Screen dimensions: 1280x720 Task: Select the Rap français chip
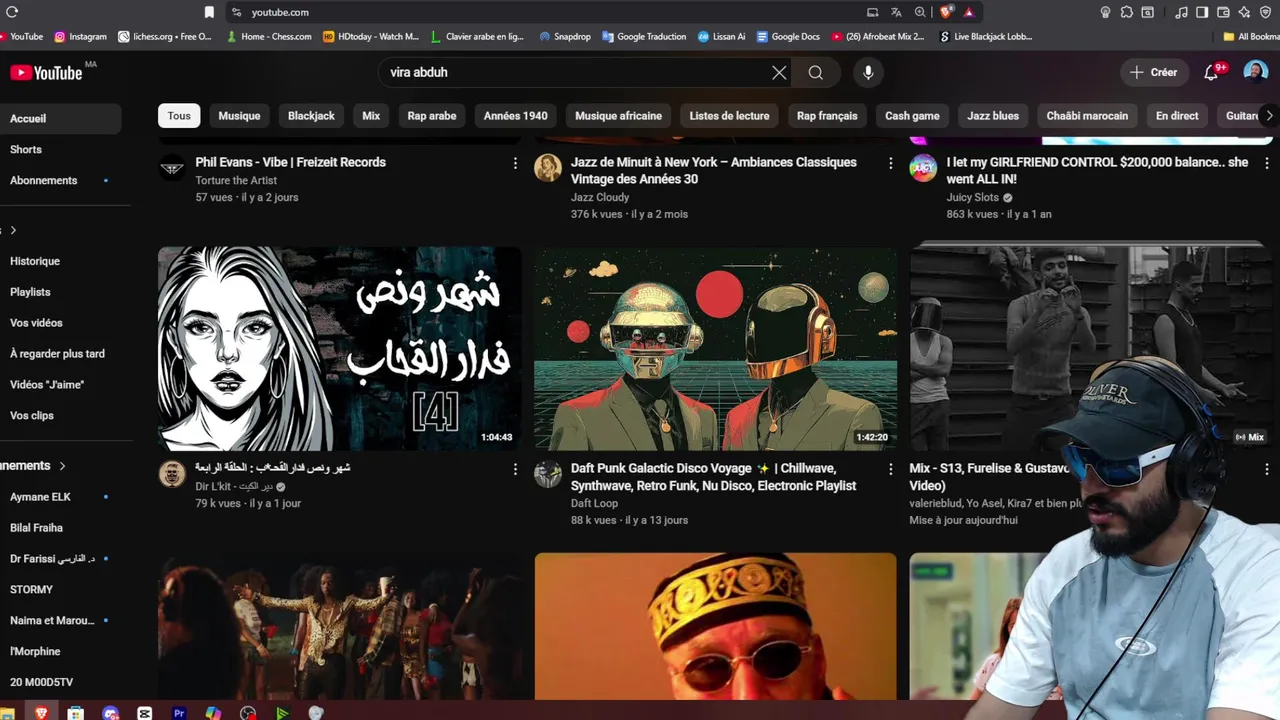click(827, 116)
